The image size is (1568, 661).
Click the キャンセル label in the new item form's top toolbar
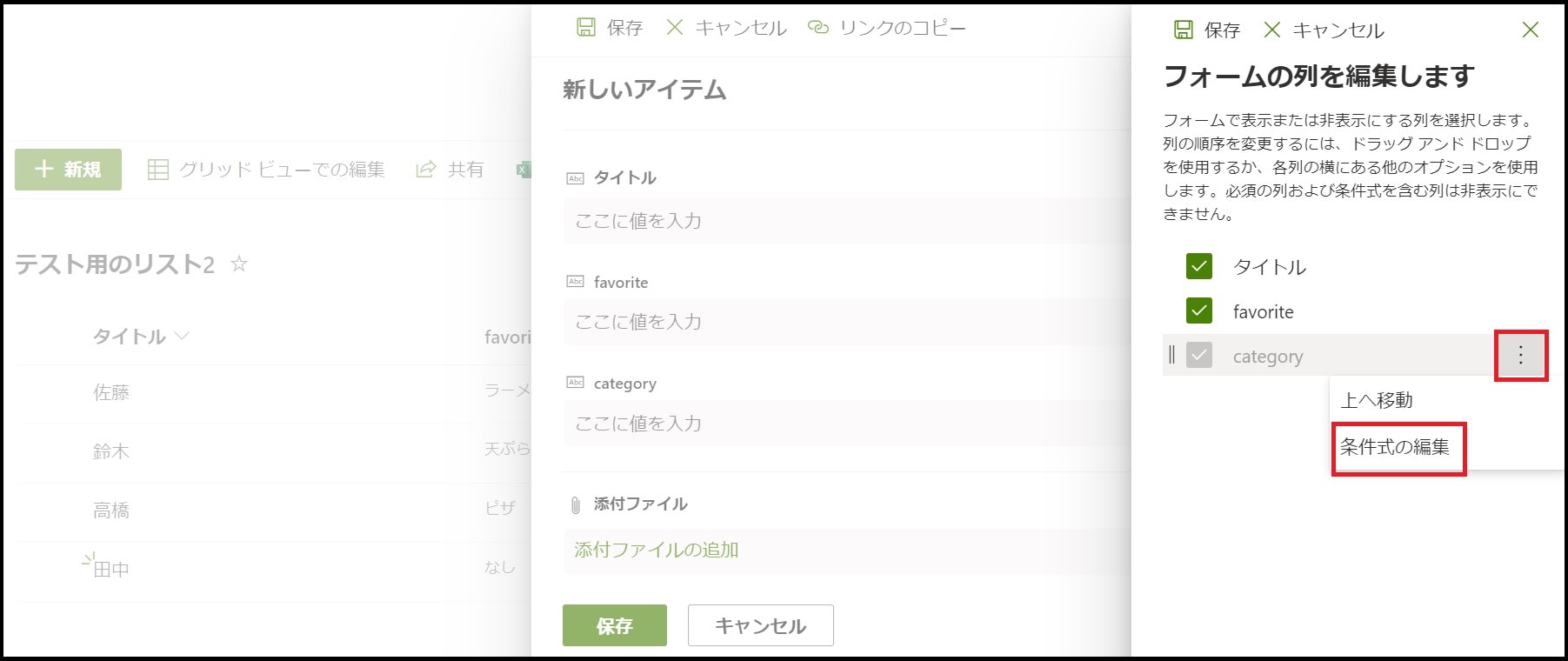coord(741,28)
